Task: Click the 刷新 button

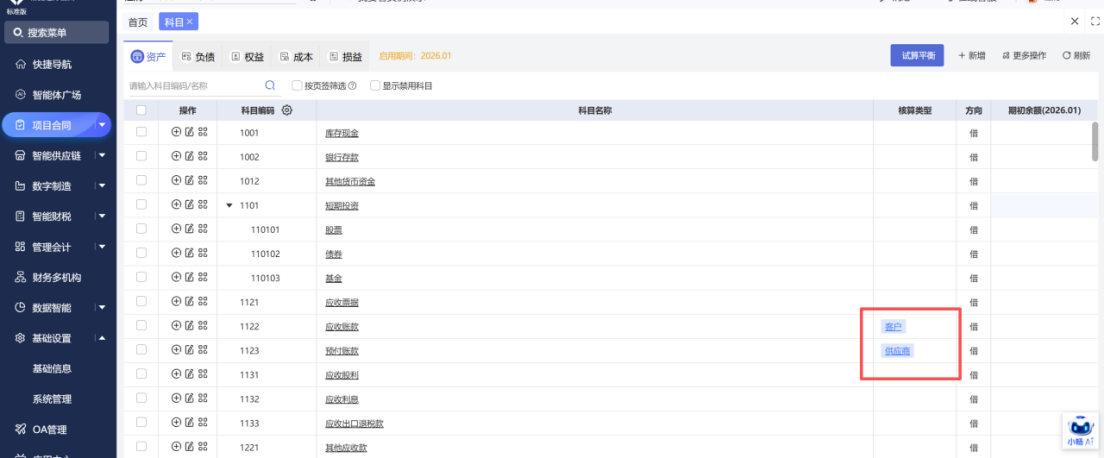Action: (1077, 56)
